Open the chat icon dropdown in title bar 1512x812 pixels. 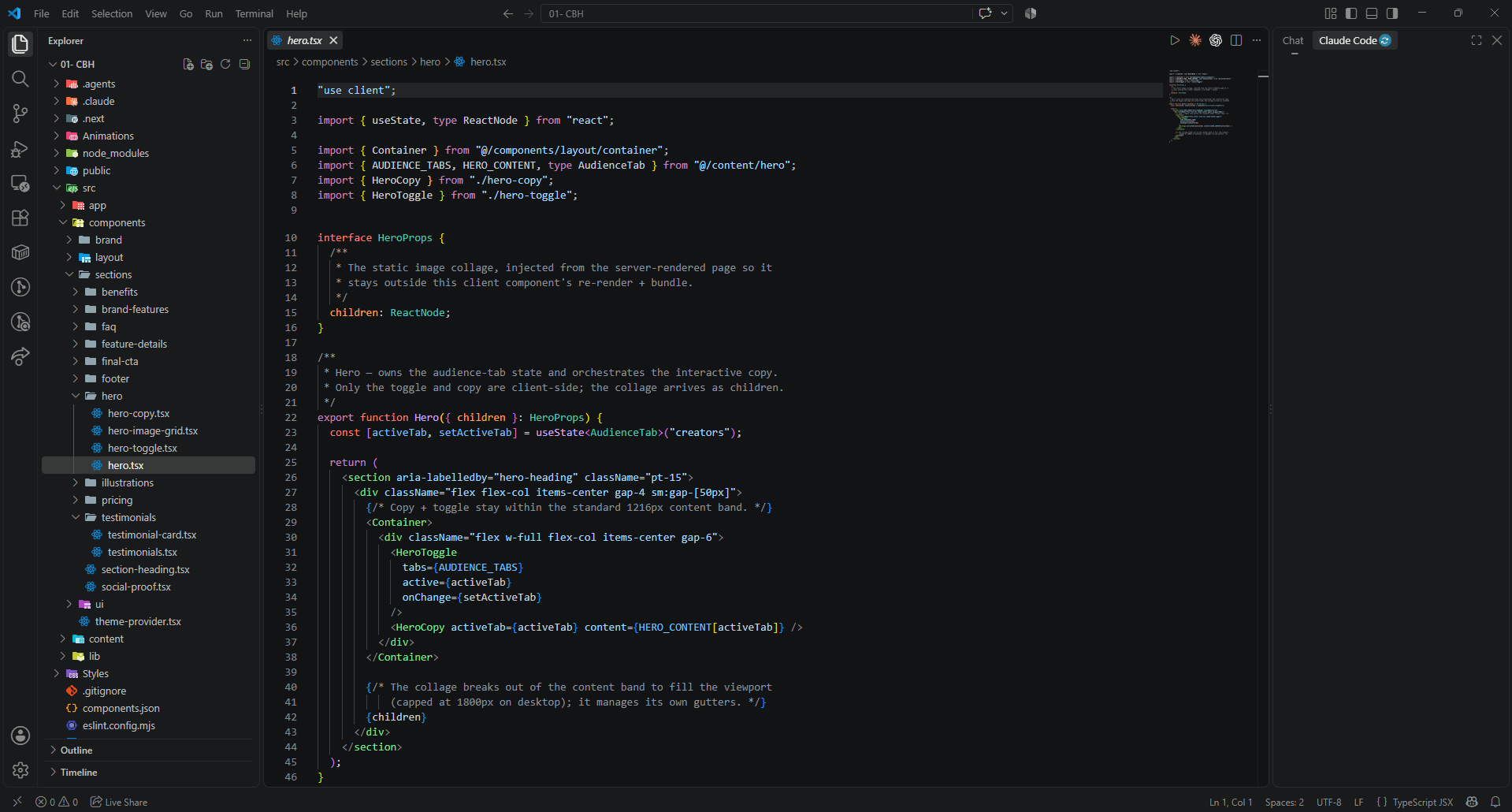(1005, 13)
